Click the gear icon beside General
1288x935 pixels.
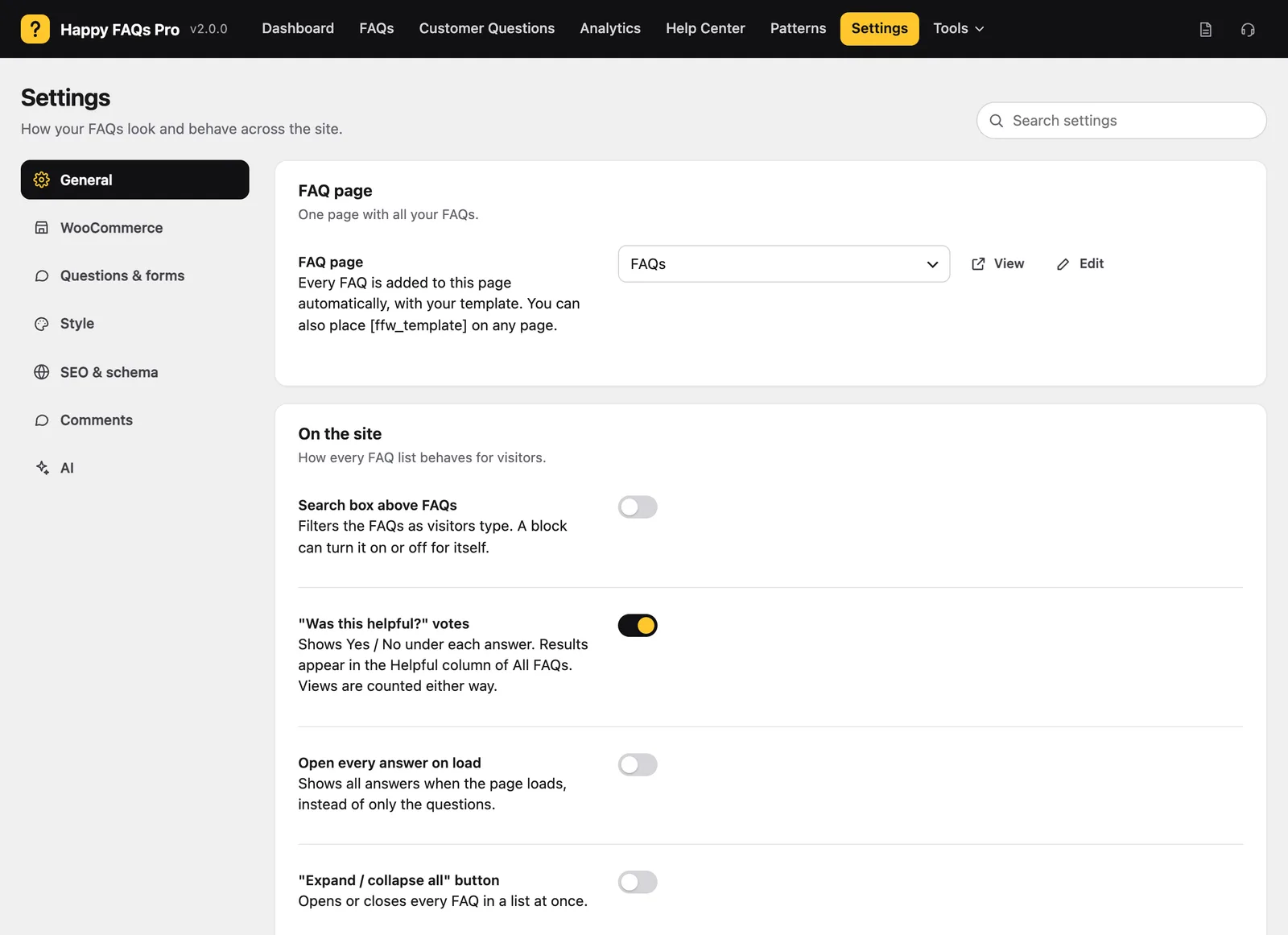[x=42, y=180]
